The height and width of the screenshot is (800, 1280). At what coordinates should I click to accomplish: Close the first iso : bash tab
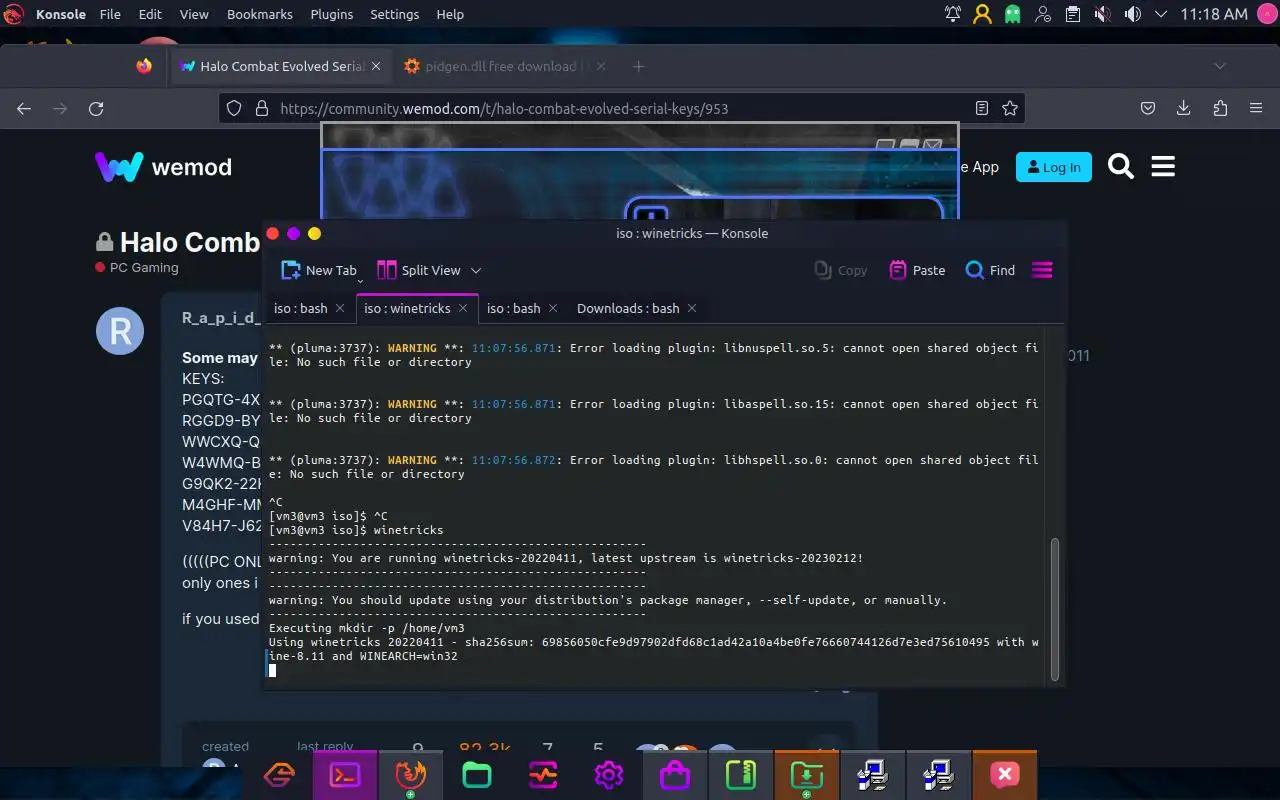point(340,308)
